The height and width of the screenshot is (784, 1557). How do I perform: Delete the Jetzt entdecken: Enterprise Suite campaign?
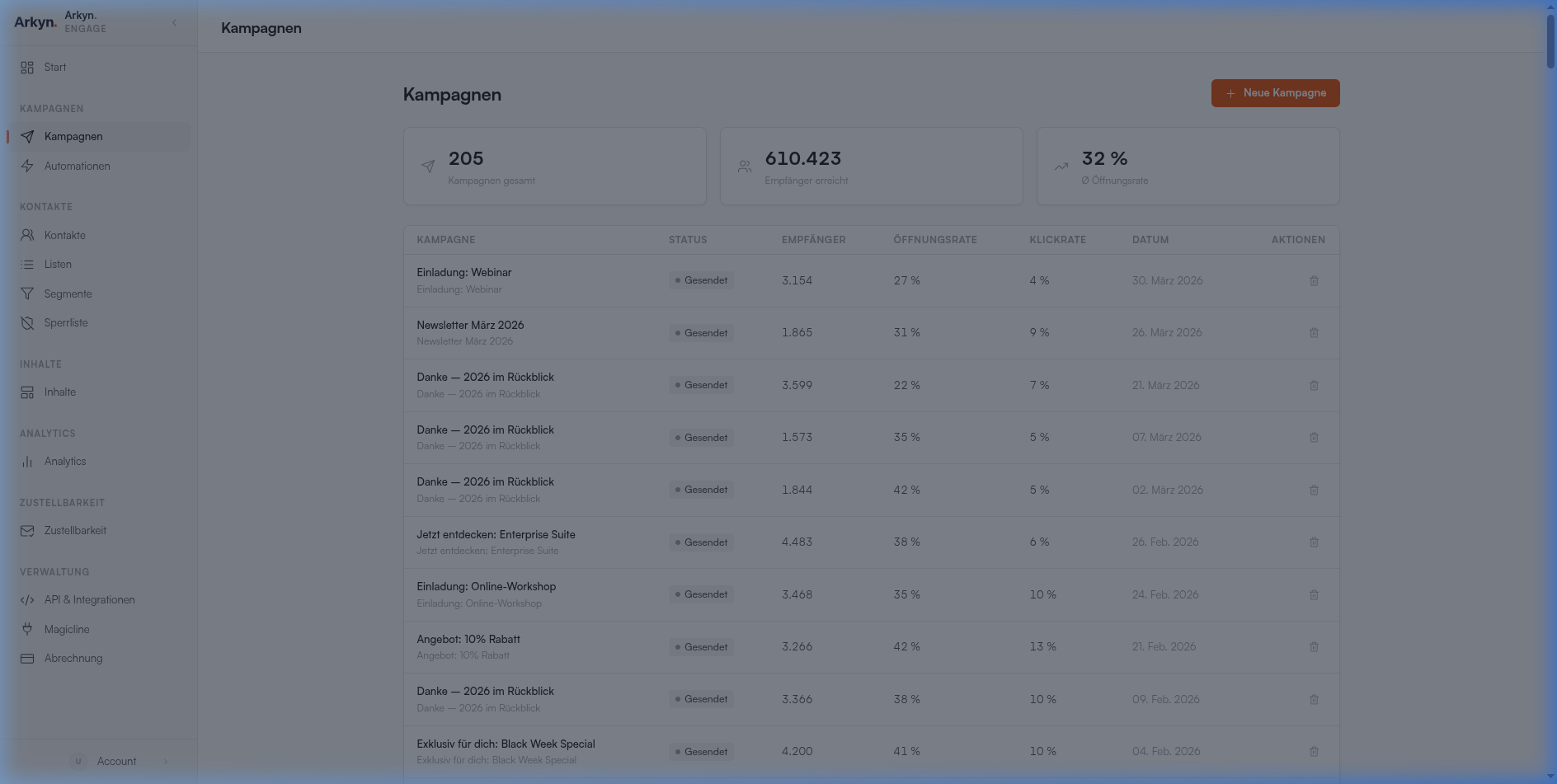(x=1314, y=542)
